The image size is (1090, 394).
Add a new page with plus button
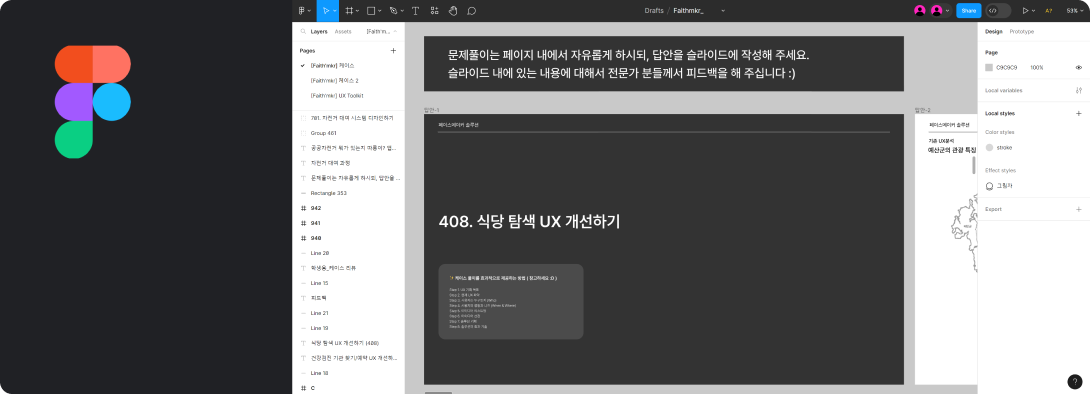393,51
